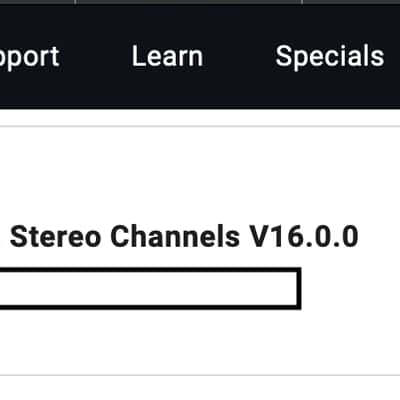Open the Learn menu item
The image size is (400, 400).
[x=167, y=56]
